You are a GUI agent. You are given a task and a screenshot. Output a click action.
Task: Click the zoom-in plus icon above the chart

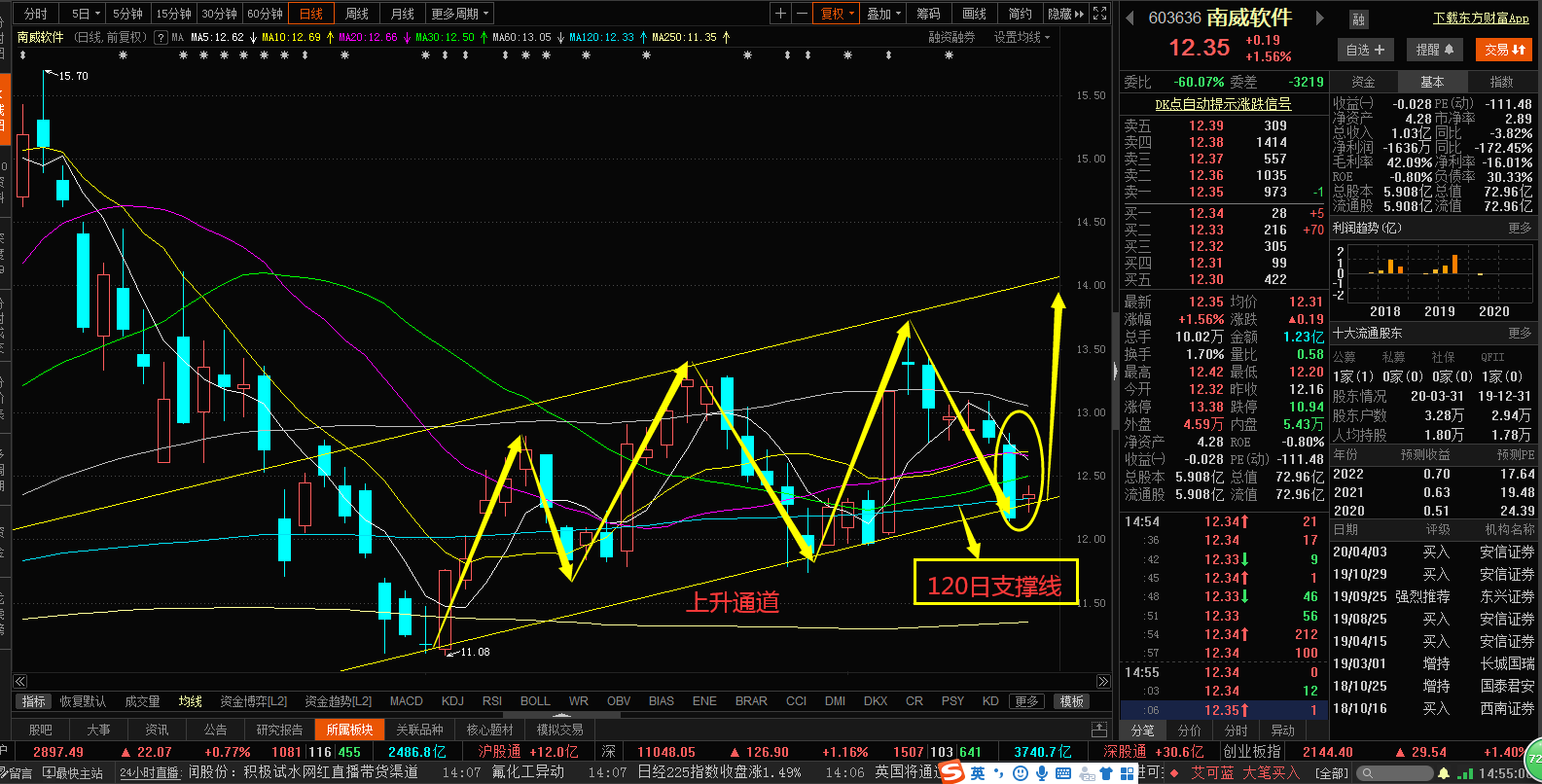[x=780, y=14]
